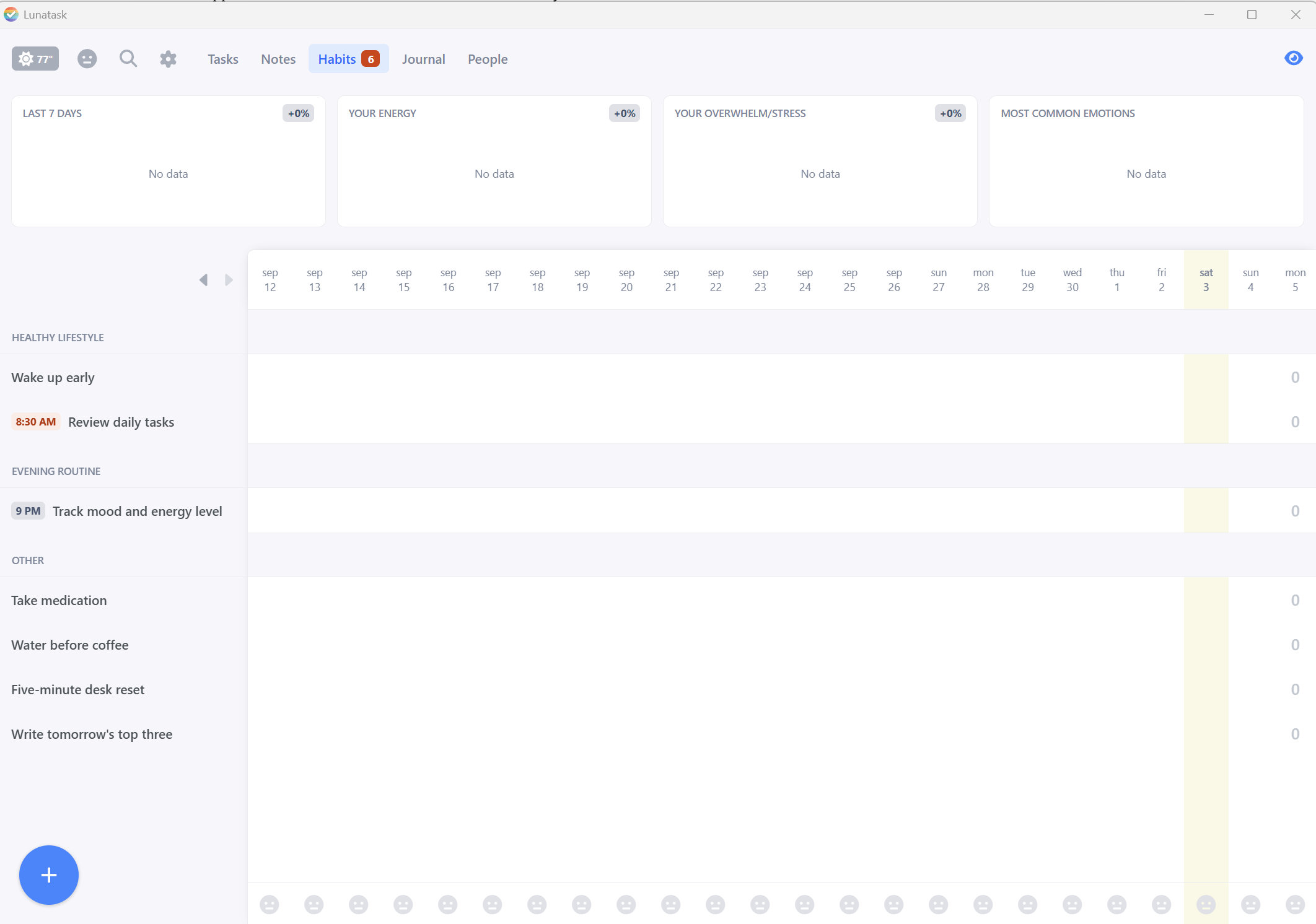1316x924 pixels.
Task: Go to next dates with right arrow
Action: 229,280
